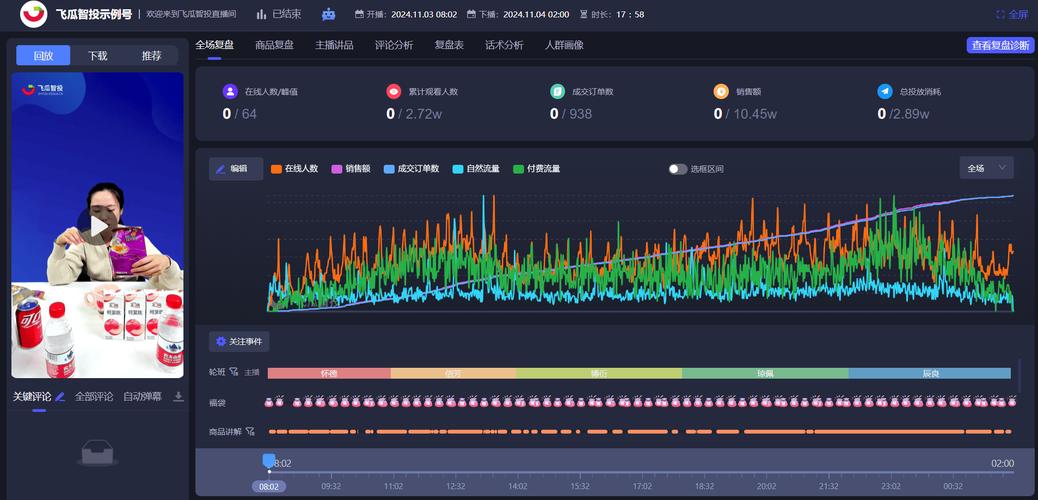Toggle the 自然流量 series in chart legend
The image size is (1038, 500).
[476, 169]
